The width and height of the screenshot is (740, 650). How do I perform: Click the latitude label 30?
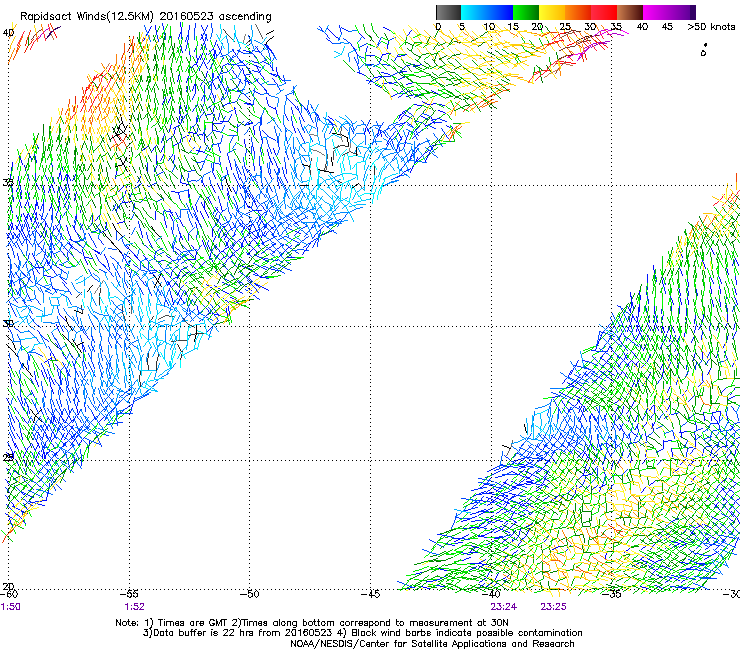coord(8,324)
